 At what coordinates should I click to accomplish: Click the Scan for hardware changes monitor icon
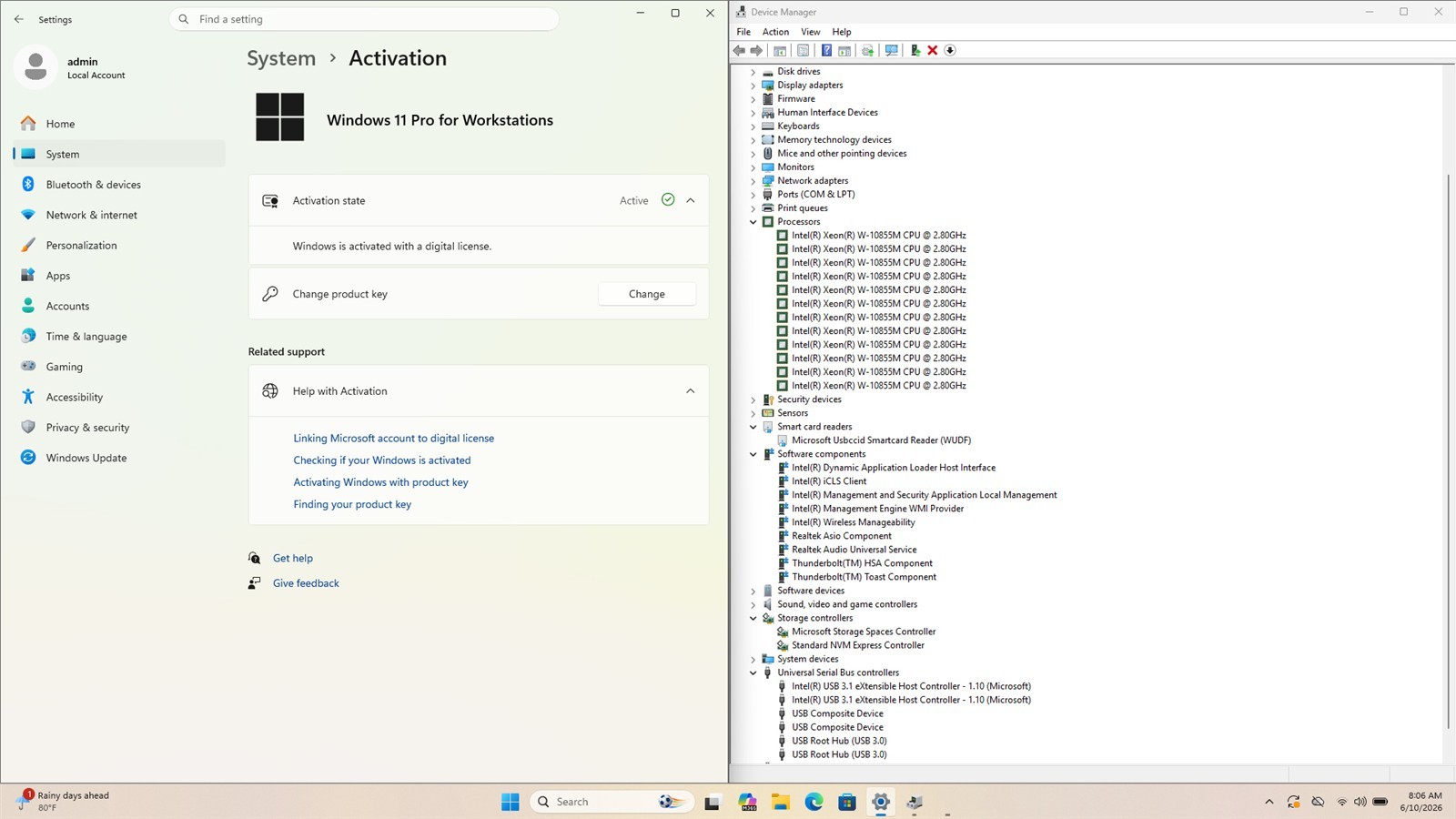pyautogui.click(x=891, y=50)
